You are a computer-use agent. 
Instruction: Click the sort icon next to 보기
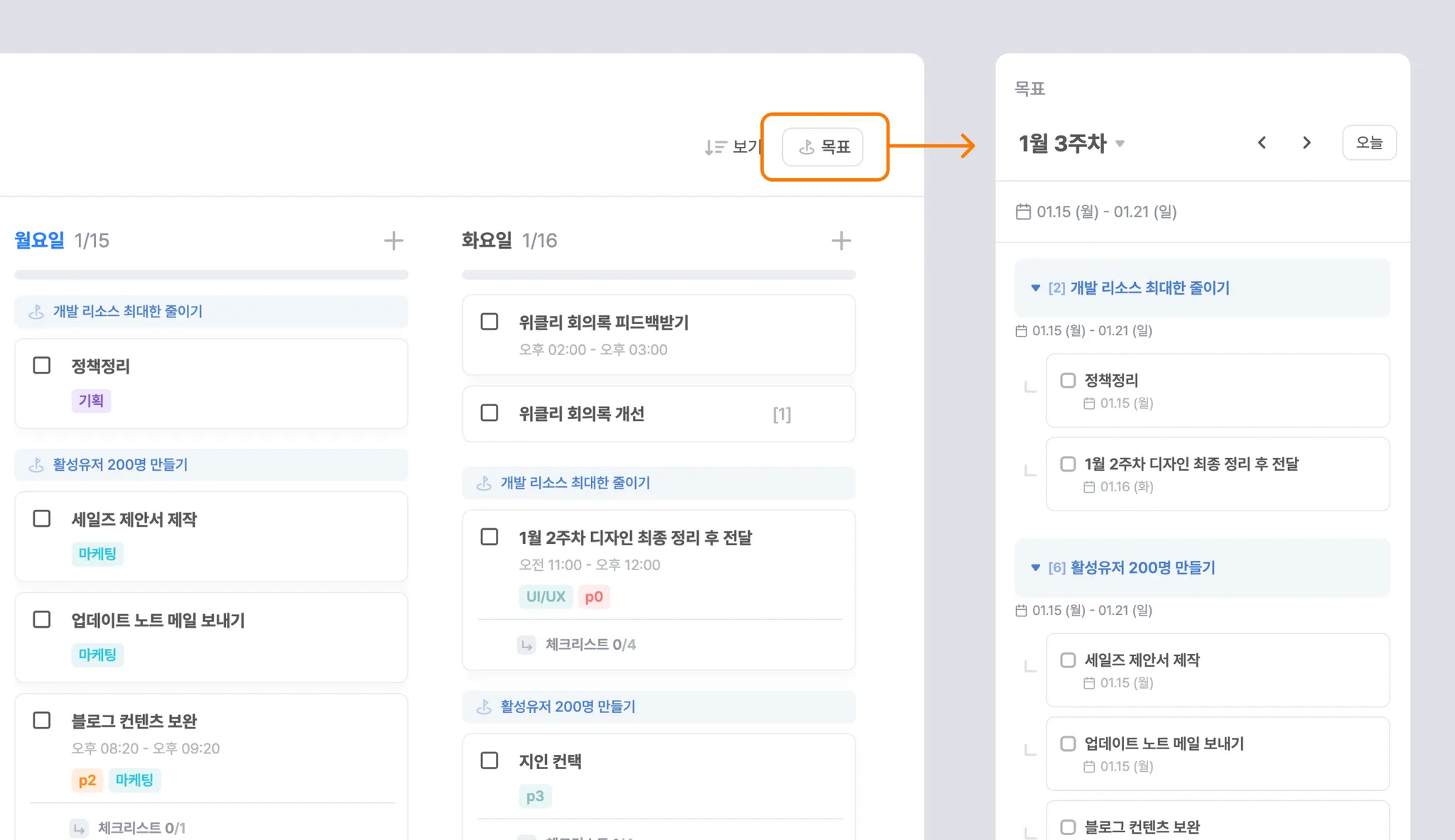point(715,147)
